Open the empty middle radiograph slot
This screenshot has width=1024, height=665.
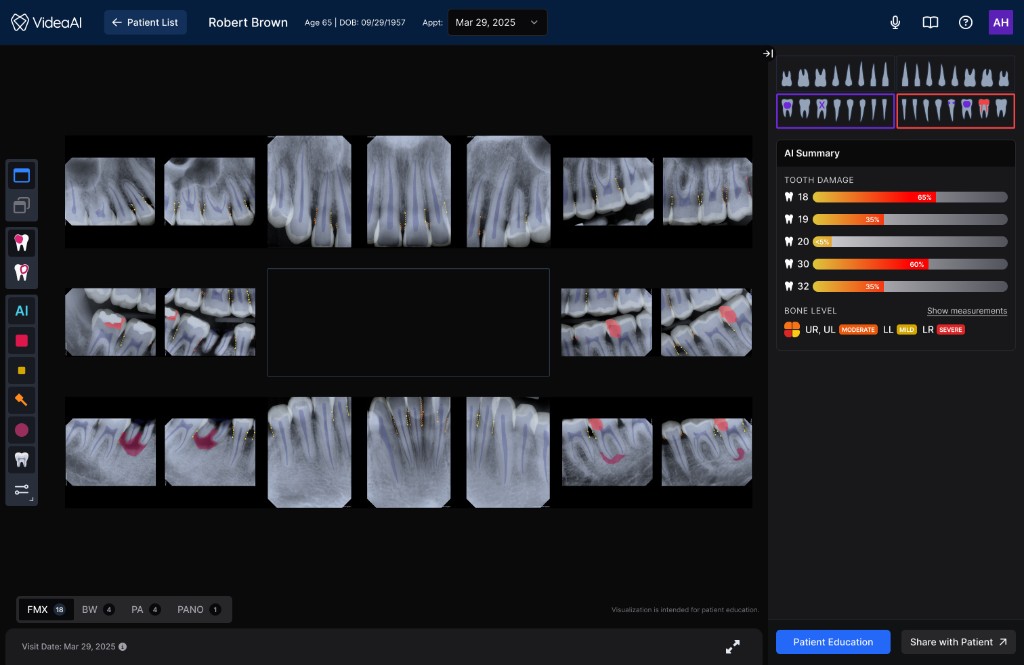pos(408,322)
